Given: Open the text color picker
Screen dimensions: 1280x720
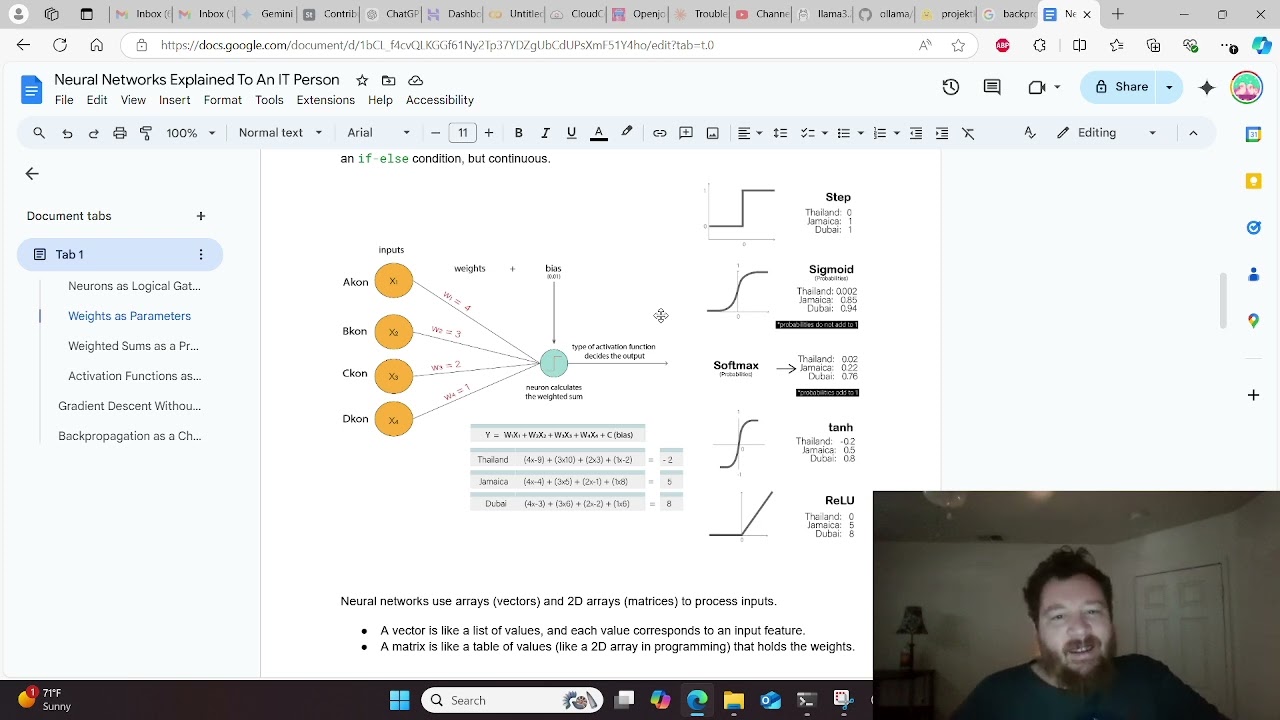Looking at the screenshot, I should (599, 133).
